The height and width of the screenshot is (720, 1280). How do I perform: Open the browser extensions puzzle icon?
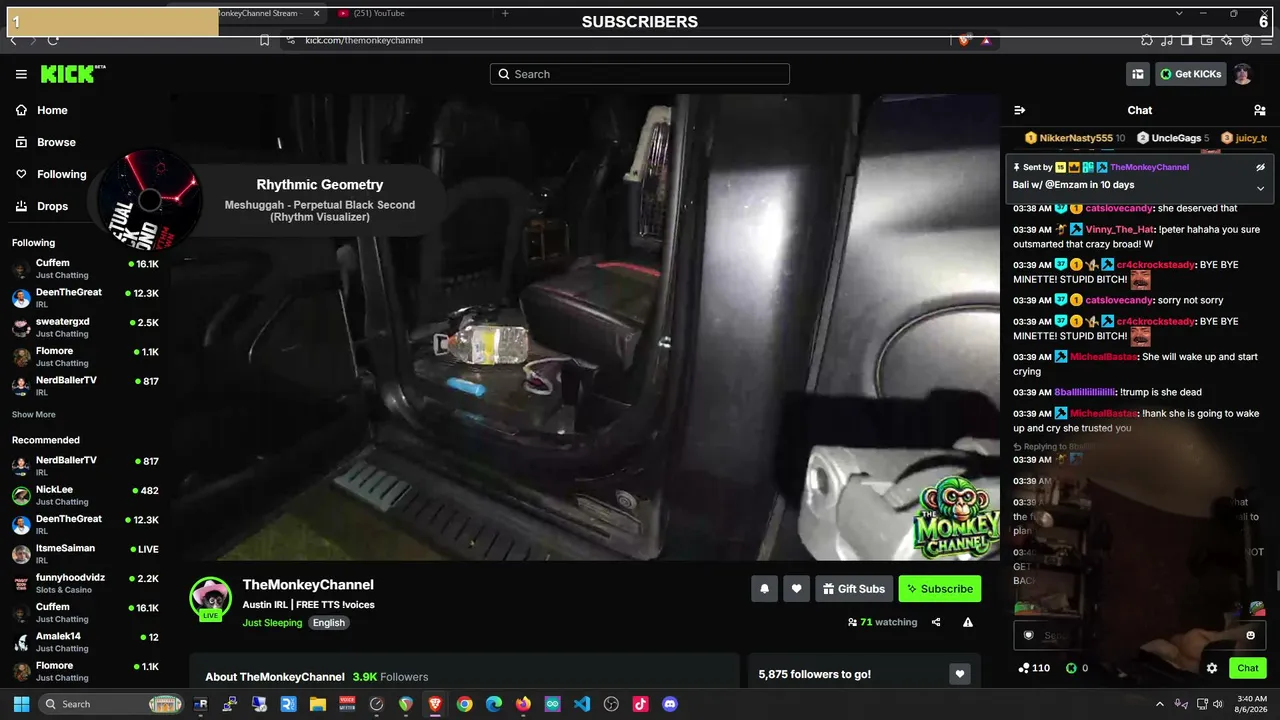point(1147,40)
